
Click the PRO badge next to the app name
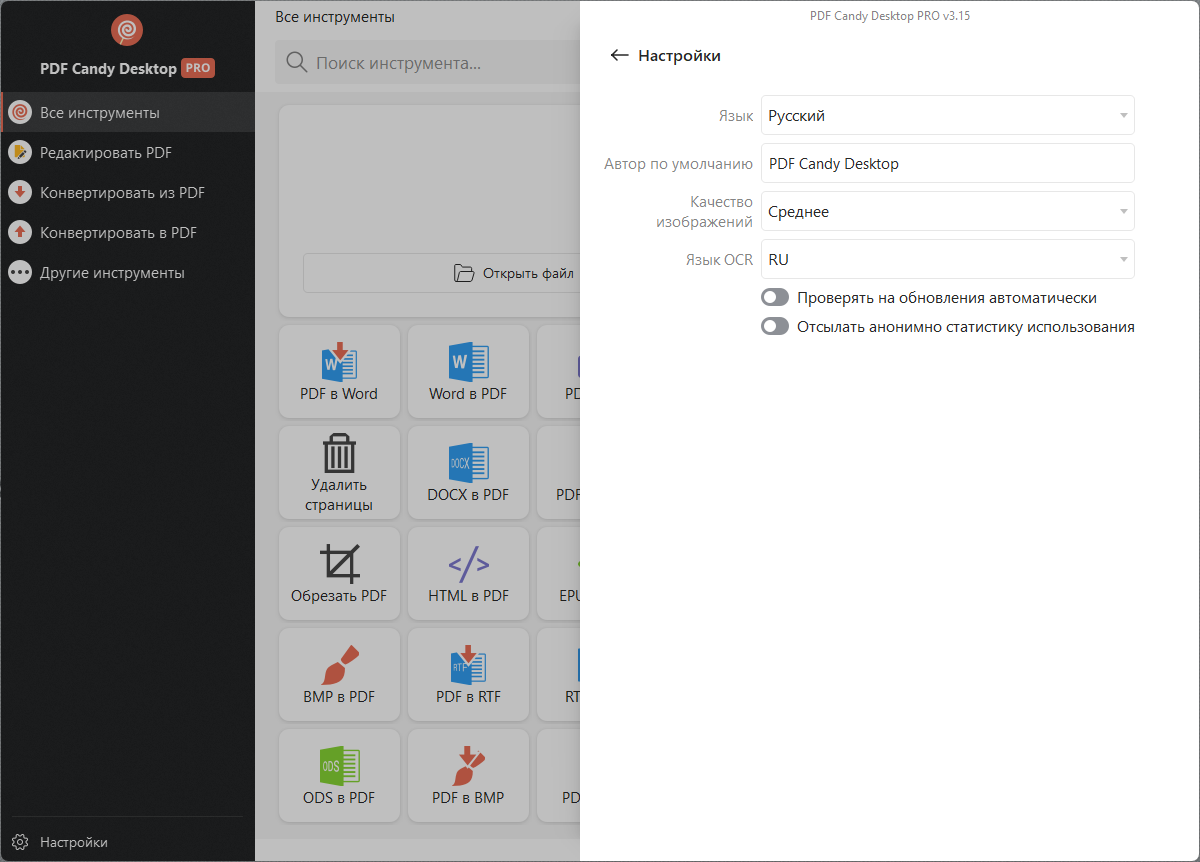198,69
